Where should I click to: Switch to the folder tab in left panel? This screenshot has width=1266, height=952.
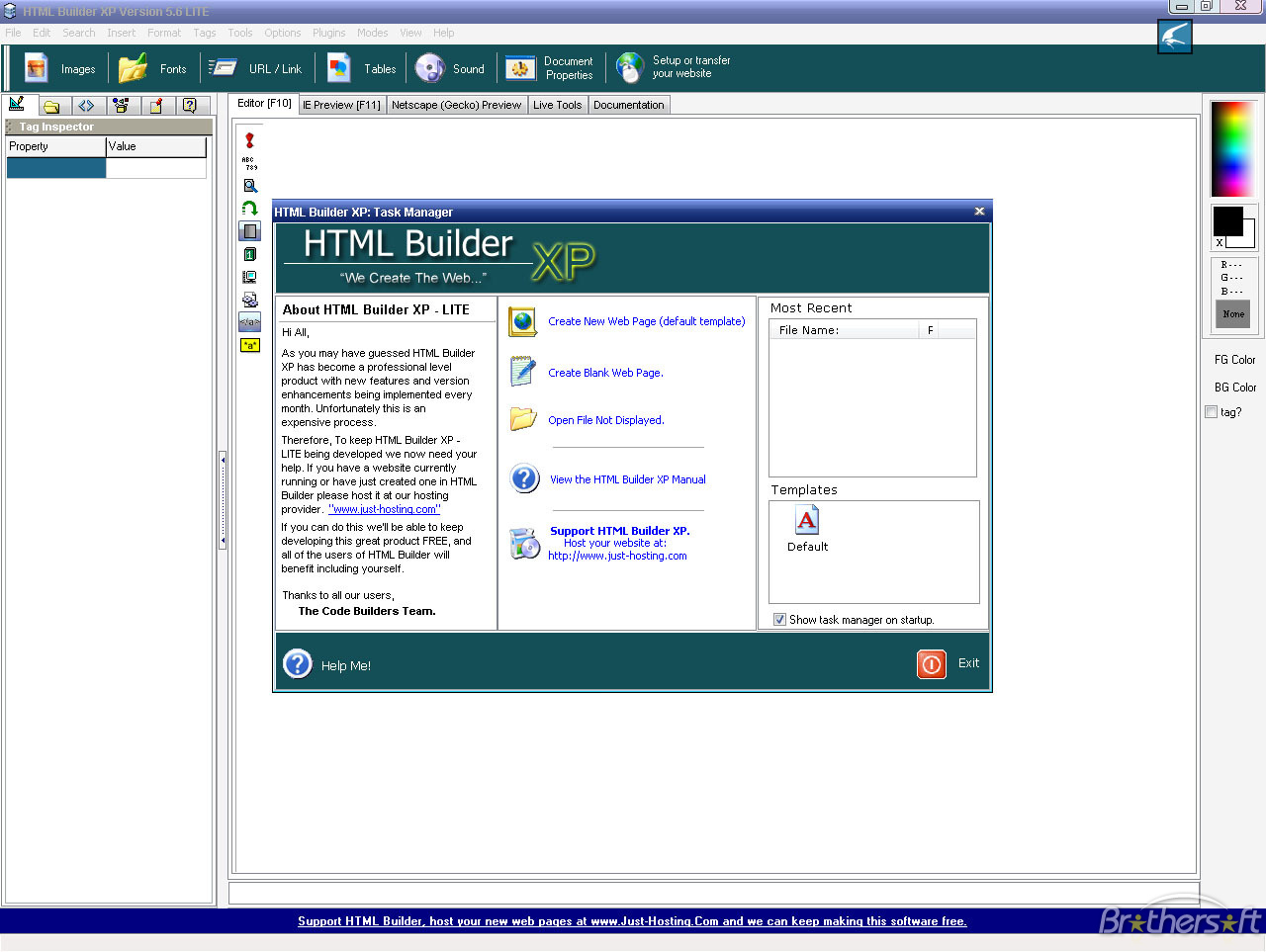(x=51, y=105)
